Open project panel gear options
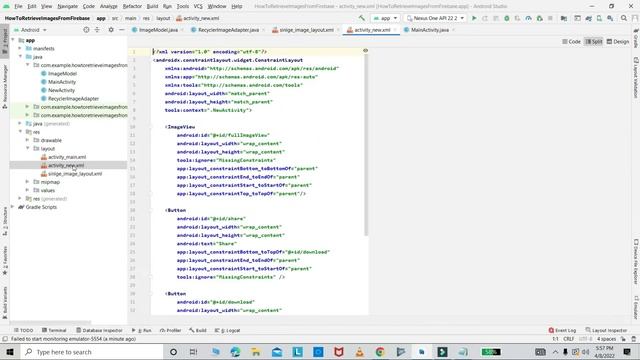Screen dimensions: 640x360 [111, 30]
